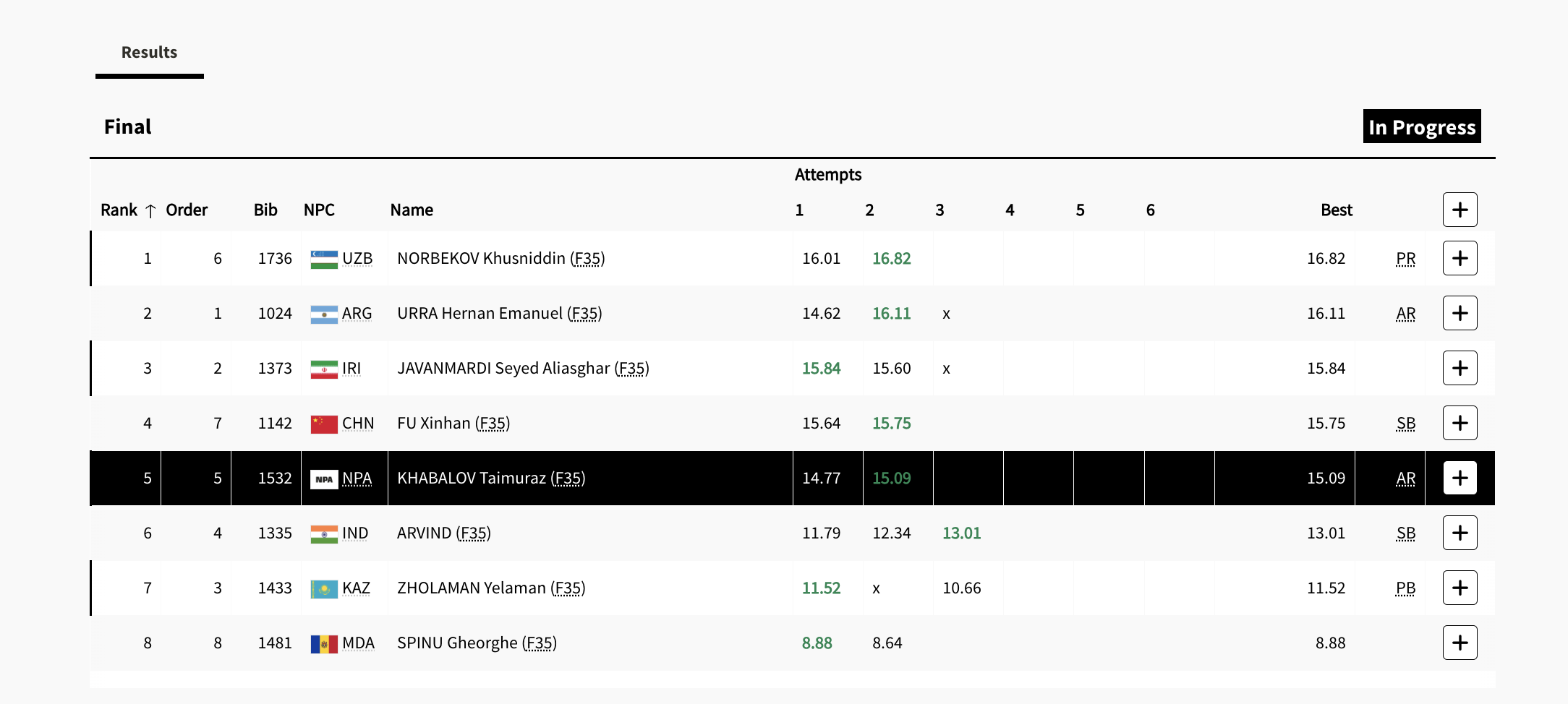Viewport: 1568px width, 704px height.
Task: Expand FU Xinhan row details
Action: click(1460, 423)
